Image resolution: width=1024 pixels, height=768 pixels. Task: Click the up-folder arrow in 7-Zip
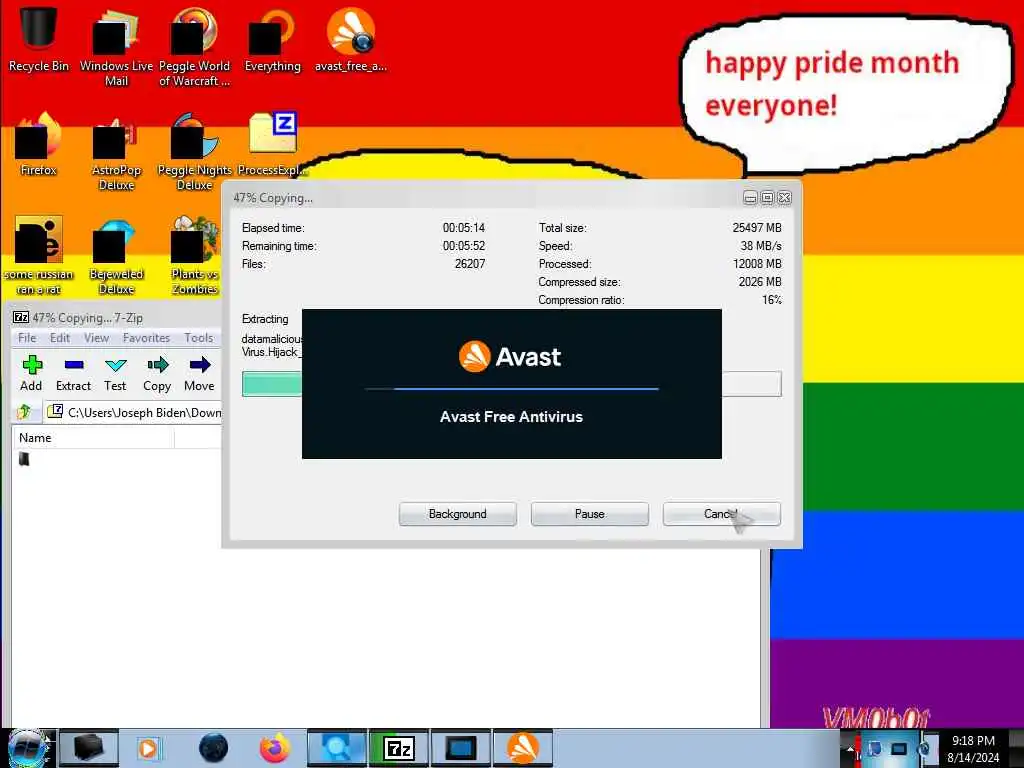24,411
